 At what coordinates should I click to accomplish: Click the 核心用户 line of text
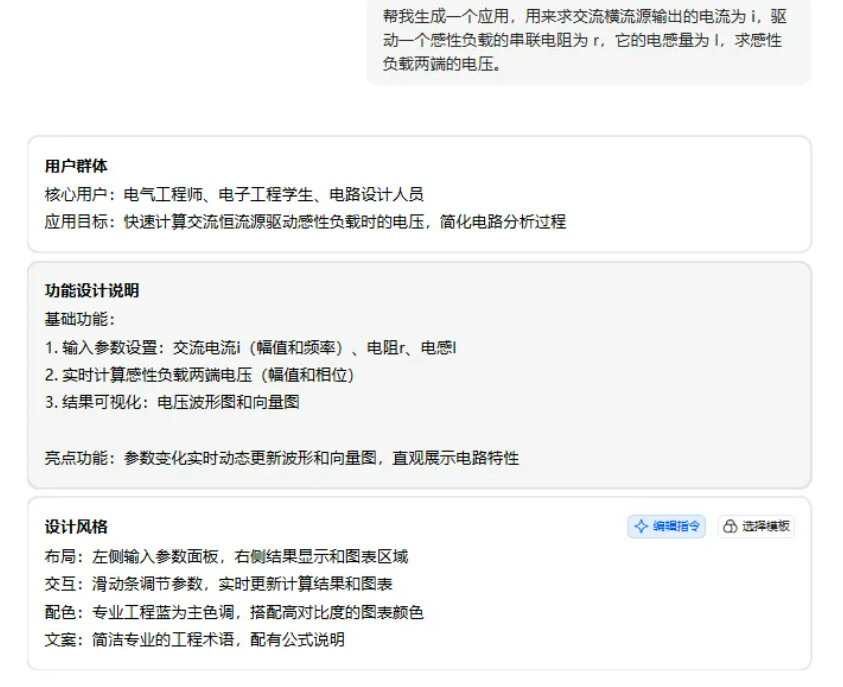pos(234,194)
